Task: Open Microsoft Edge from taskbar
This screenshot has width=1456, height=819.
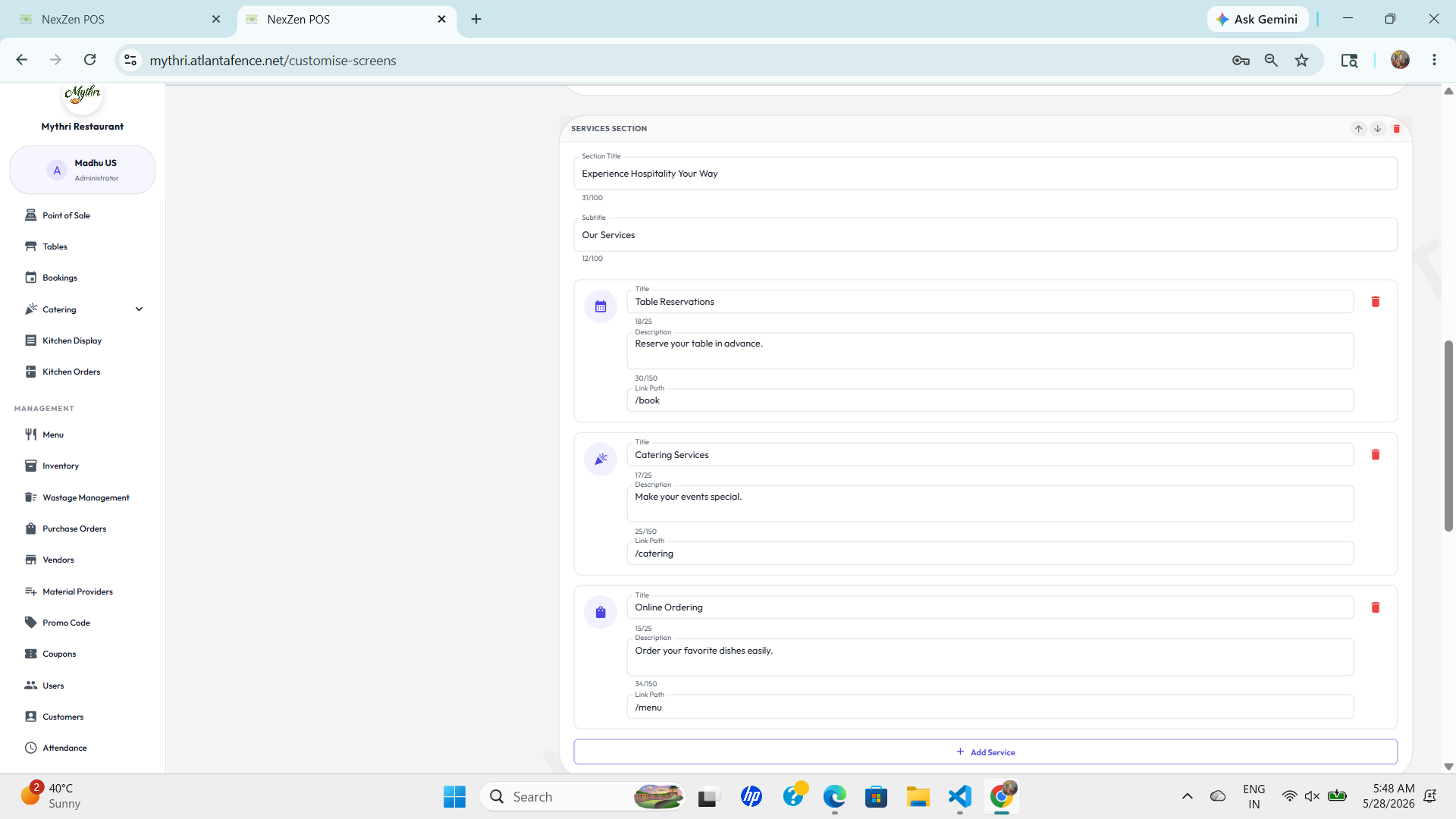Action: (x=835, y=796)
